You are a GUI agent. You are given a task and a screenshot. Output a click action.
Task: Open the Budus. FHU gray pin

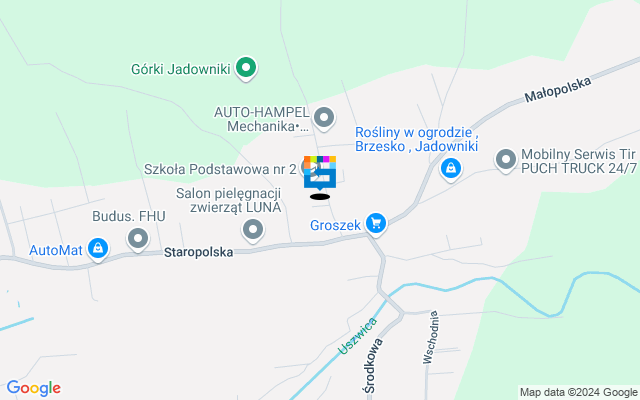coord(138,239)
